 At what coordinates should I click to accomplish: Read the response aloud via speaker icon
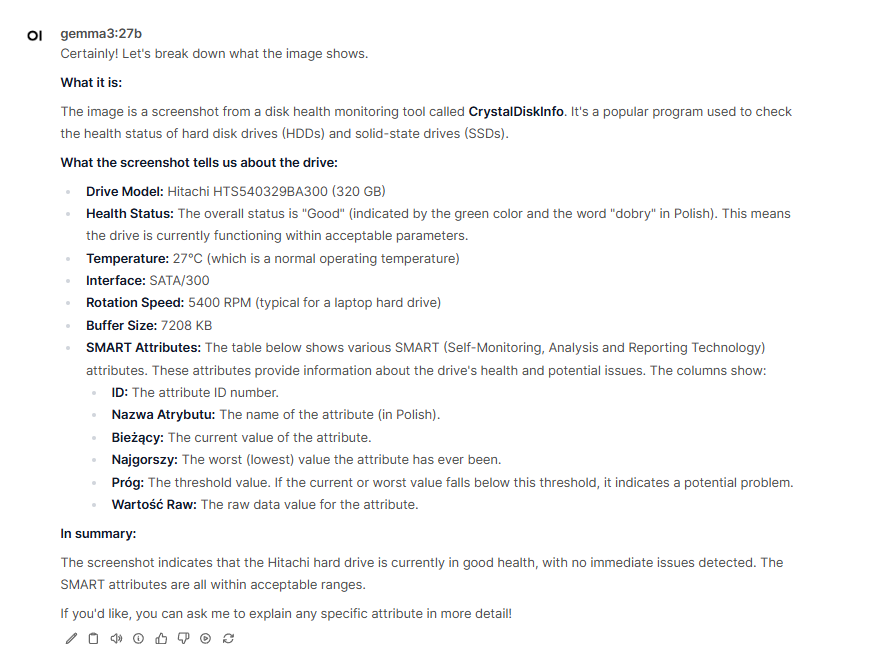point(116,638)
